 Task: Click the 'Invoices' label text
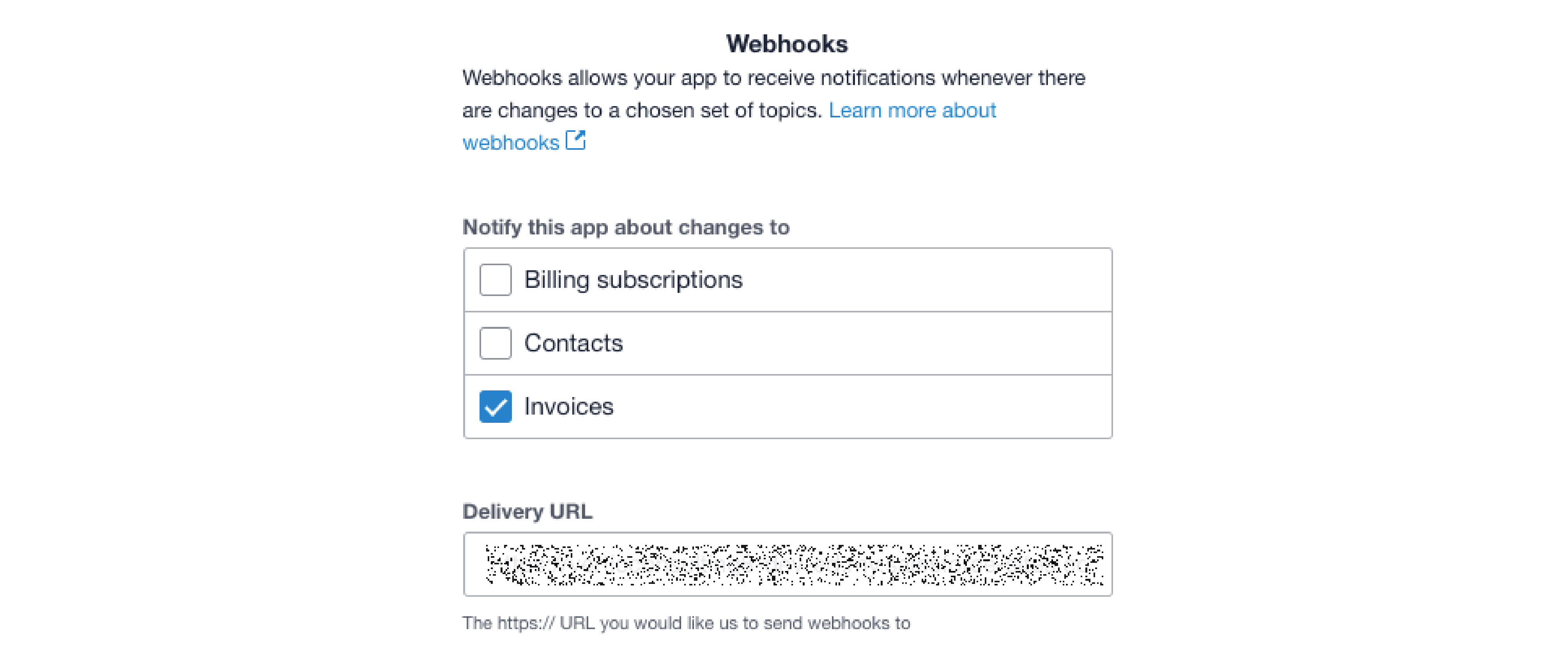[x=568, y=407]
